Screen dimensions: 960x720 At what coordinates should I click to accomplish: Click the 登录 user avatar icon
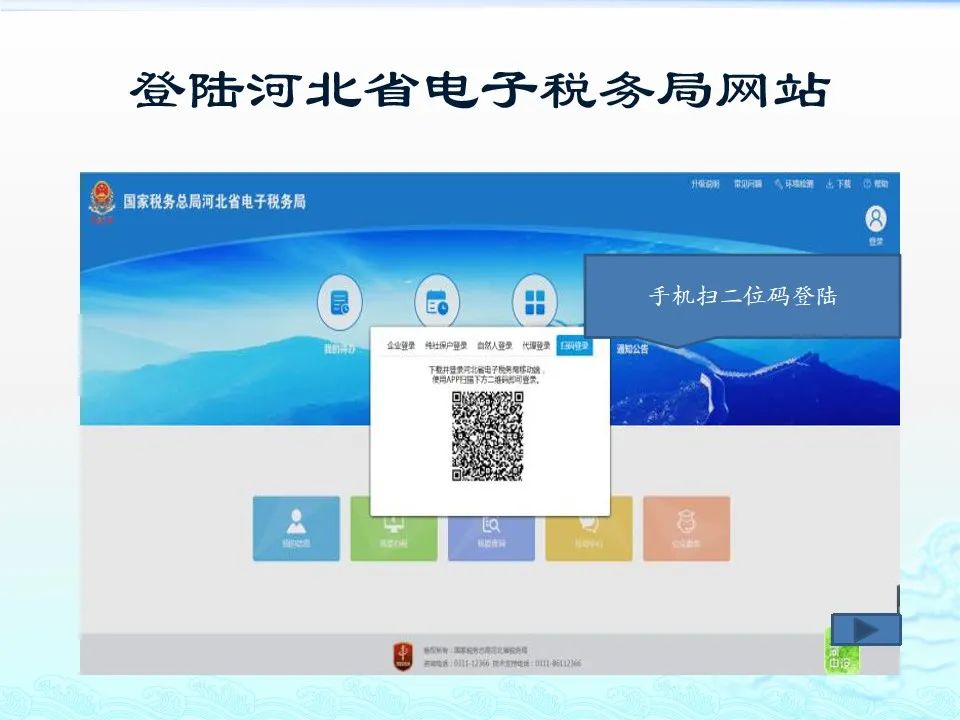(x=876, y=219)
